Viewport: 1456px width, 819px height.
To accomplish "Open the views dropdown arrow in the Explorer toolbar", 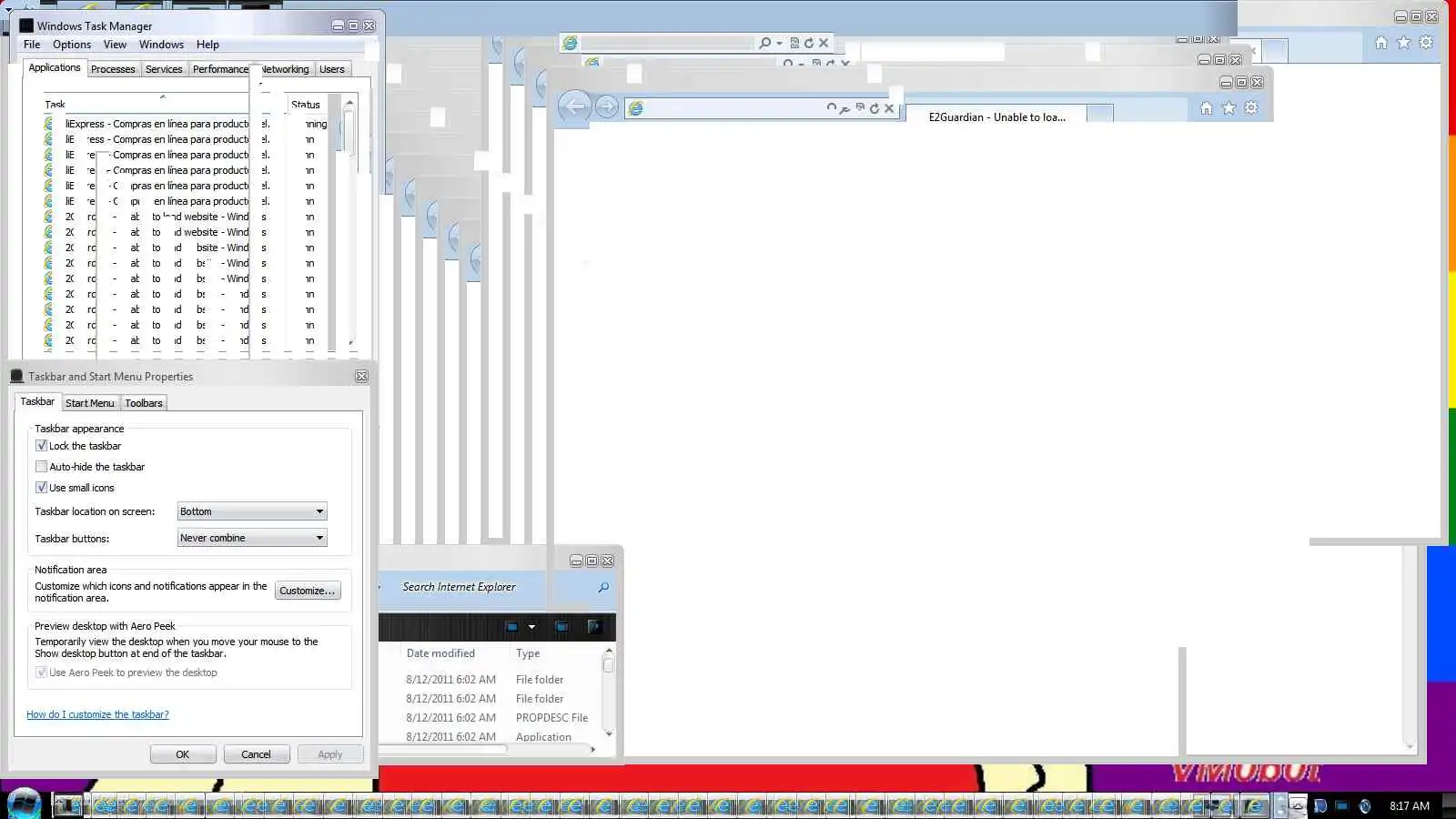I will tap(532, 627).
